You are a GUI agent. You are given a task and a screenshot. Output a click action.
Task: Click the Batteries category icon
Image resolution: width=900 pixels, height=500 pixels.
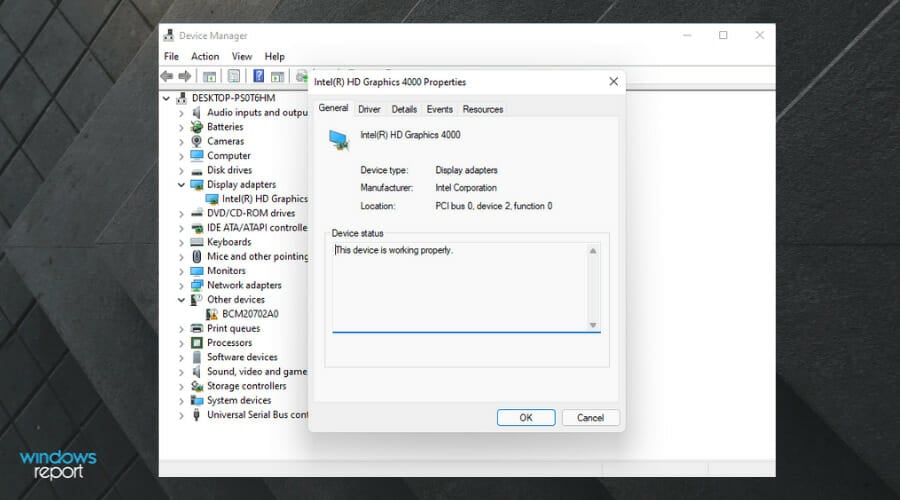197,127
